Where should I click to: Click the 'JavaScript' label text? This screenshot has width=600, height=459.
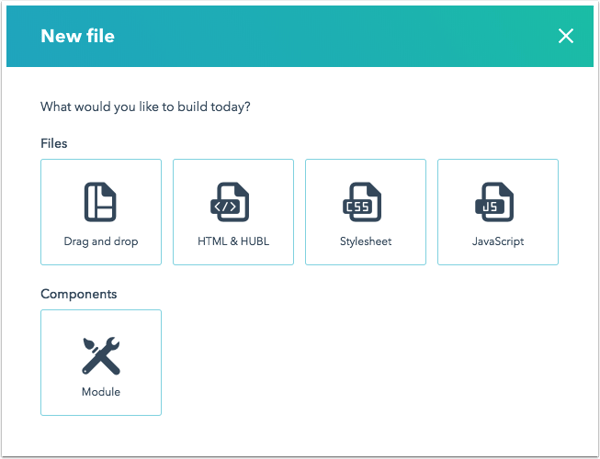(x=498, y=241)
